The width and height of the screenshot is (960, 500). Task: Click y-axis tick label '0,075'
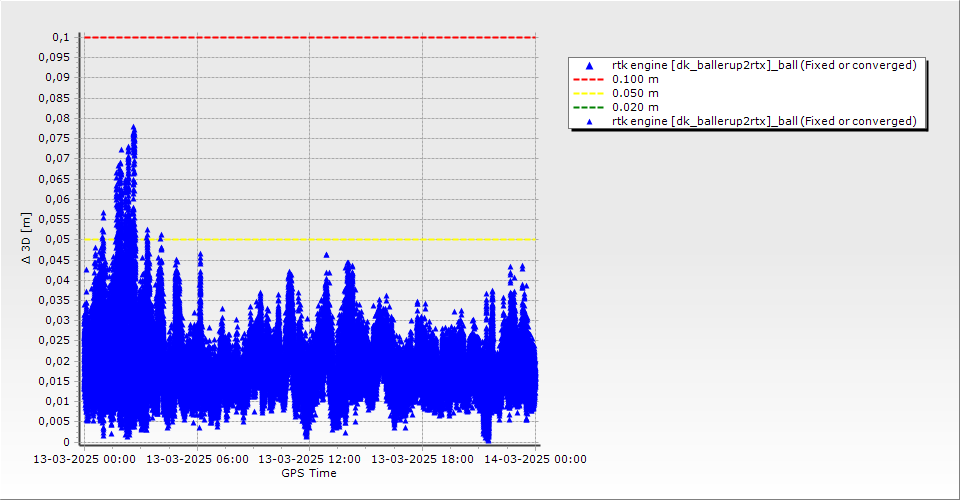coord(54,138)
